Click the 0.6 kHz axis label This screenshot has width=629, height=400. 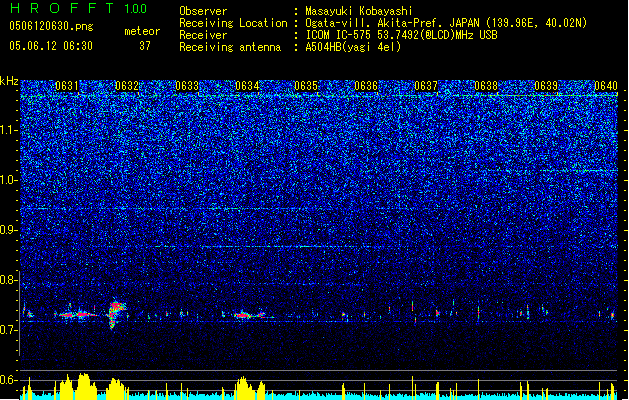pos(8,380)
